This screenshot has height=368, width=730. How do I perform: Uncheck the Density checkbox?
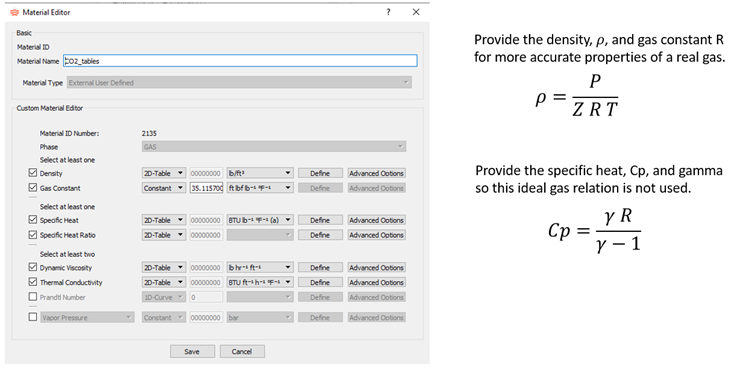point(33,173)
